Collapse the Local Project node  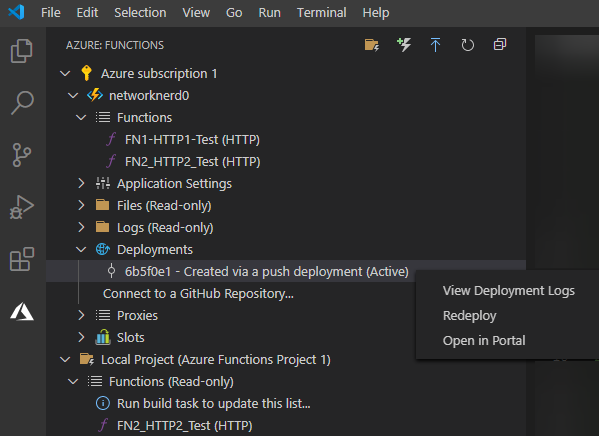coord(65,360)
